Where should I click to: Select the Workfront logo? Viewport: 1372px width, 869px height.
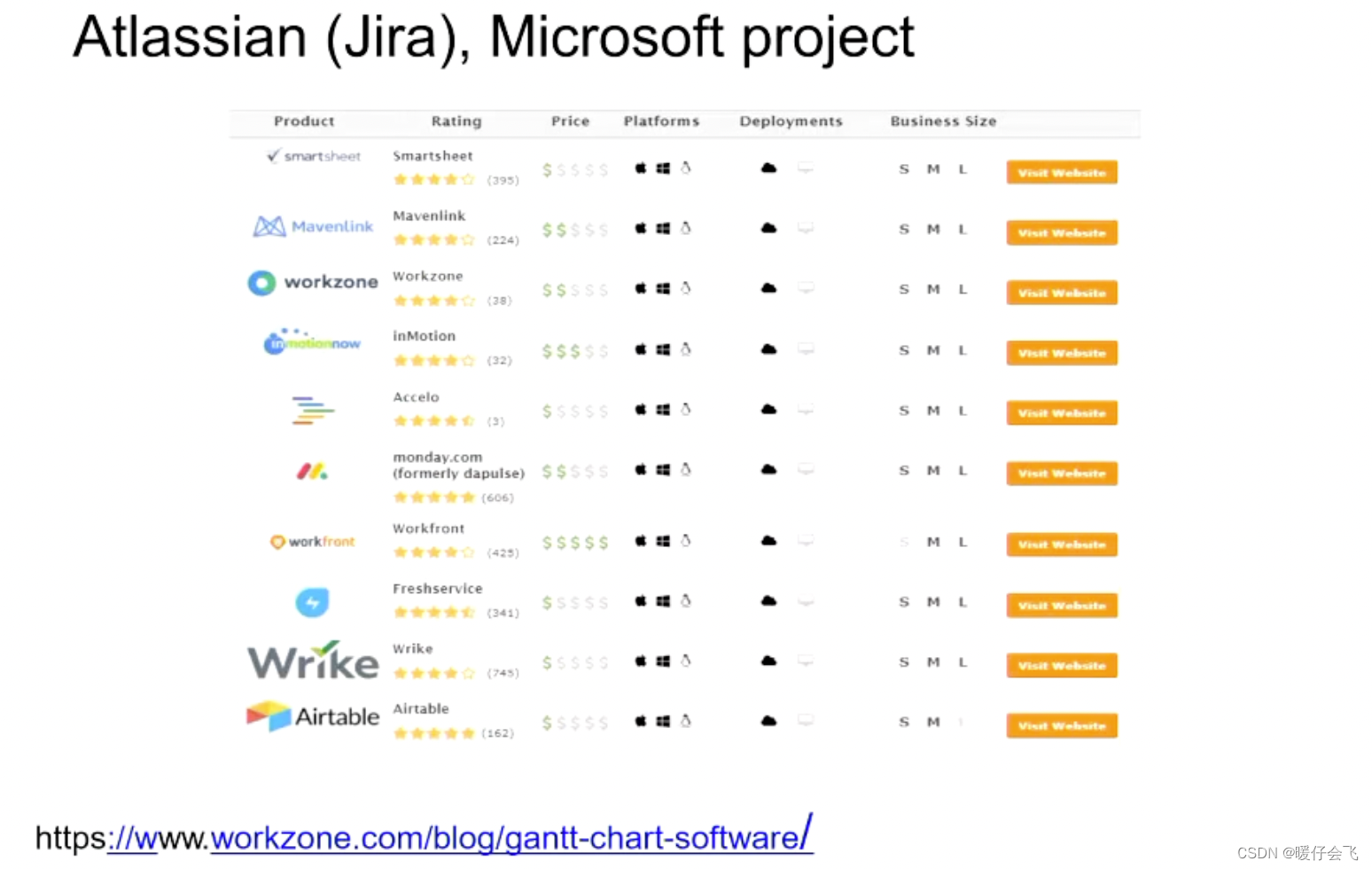[312, 541]
